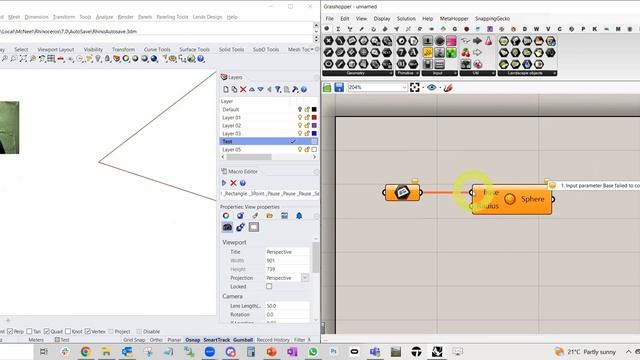The width and height of the screenshot is (640, 360).
Task: Click the Sphere component icon on canvas
Action: tap(509, 199)
